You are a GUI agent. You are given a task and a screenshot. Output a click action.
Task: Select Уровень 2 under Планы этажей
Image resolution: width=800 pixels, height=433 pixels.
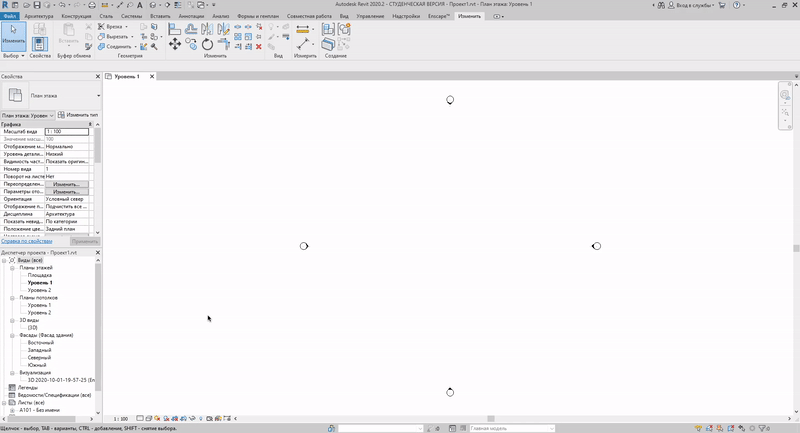coord(39,290)
